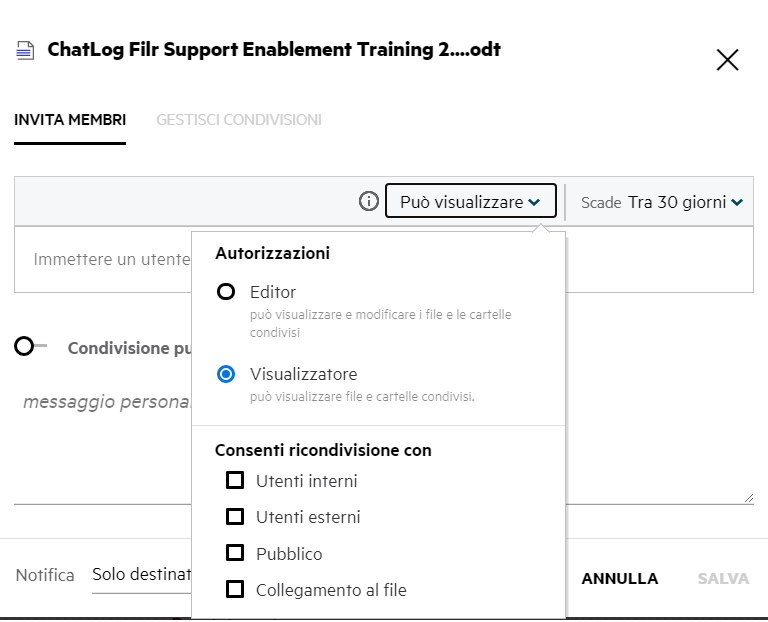The image size is (768, 622).
Task: Select the Visualizzatore radio option
Action: pos(227,374)
